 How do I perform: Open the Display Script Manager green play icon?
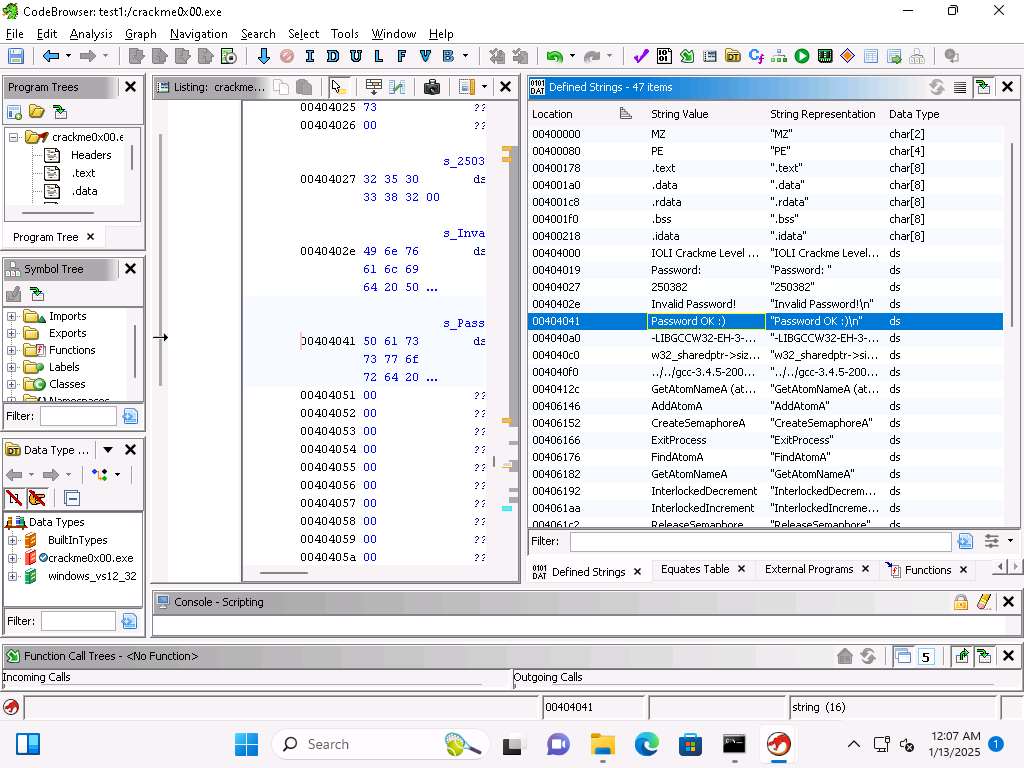(x=802, y=57)
